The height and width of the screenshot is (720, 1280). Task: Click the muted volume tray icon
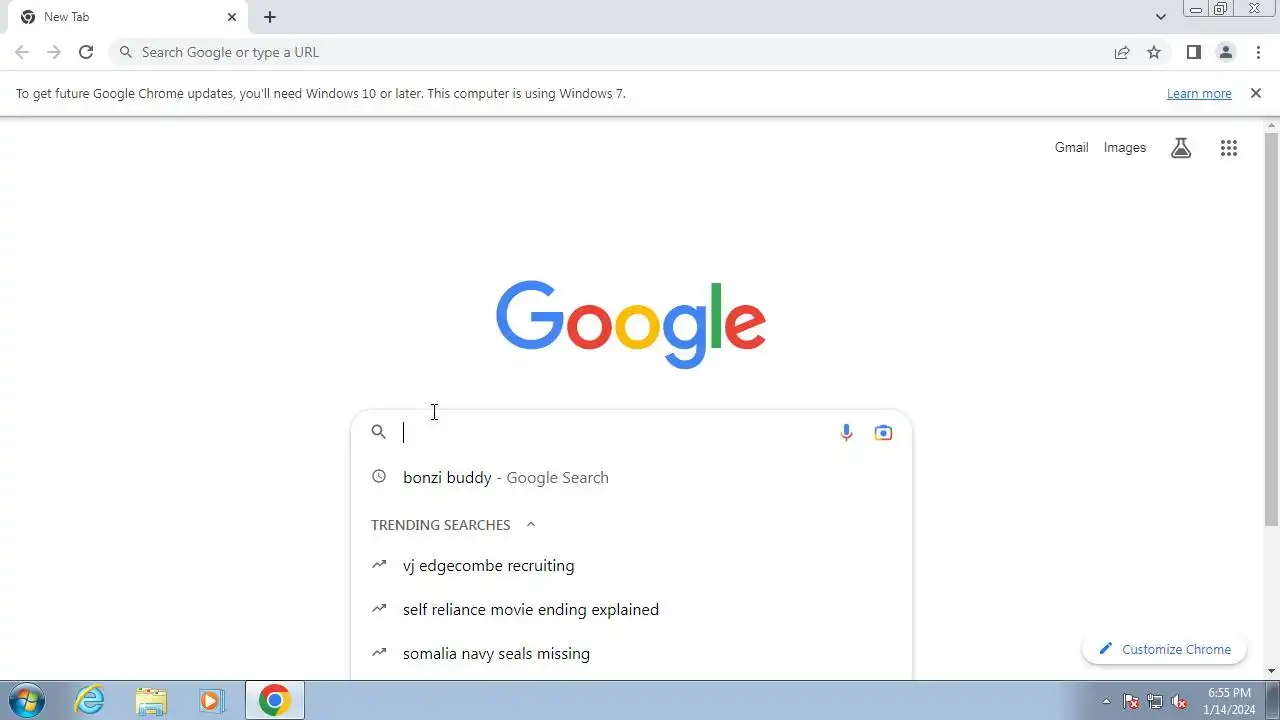pyautogui.click(x=1180, y=701)
